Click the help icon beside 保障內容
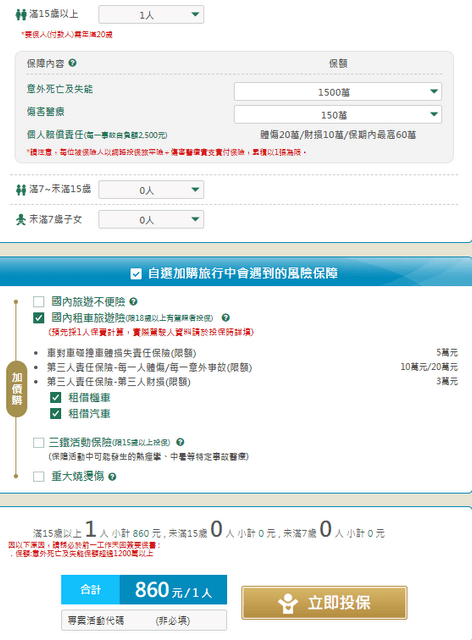Viewport: 472px width, 640px height. coord(72,63)
